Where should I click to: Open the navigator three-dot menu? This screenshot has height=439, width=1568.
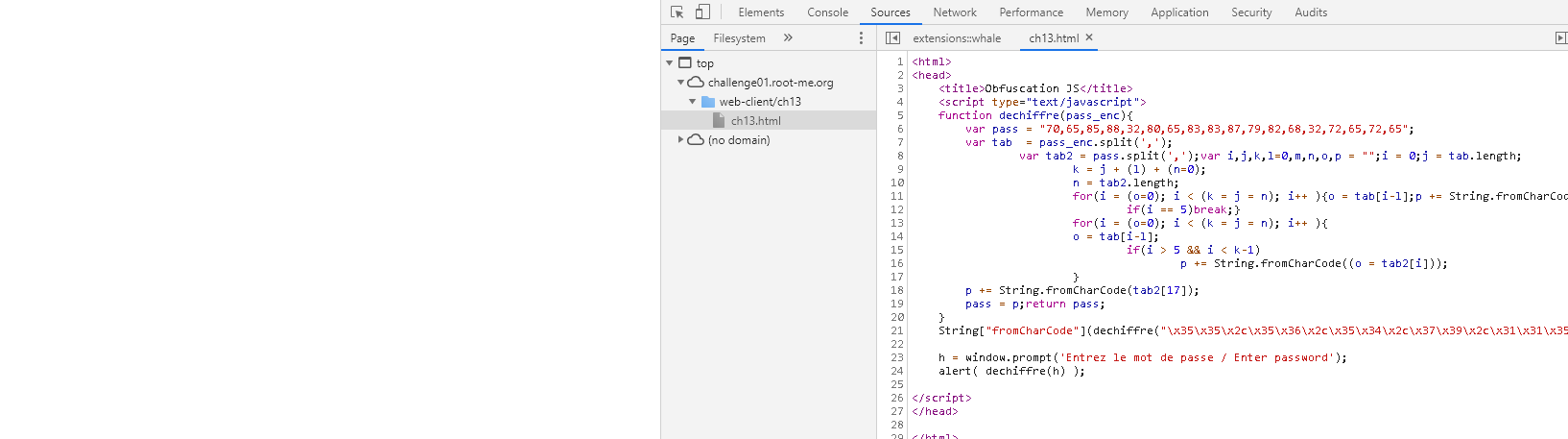861,38
